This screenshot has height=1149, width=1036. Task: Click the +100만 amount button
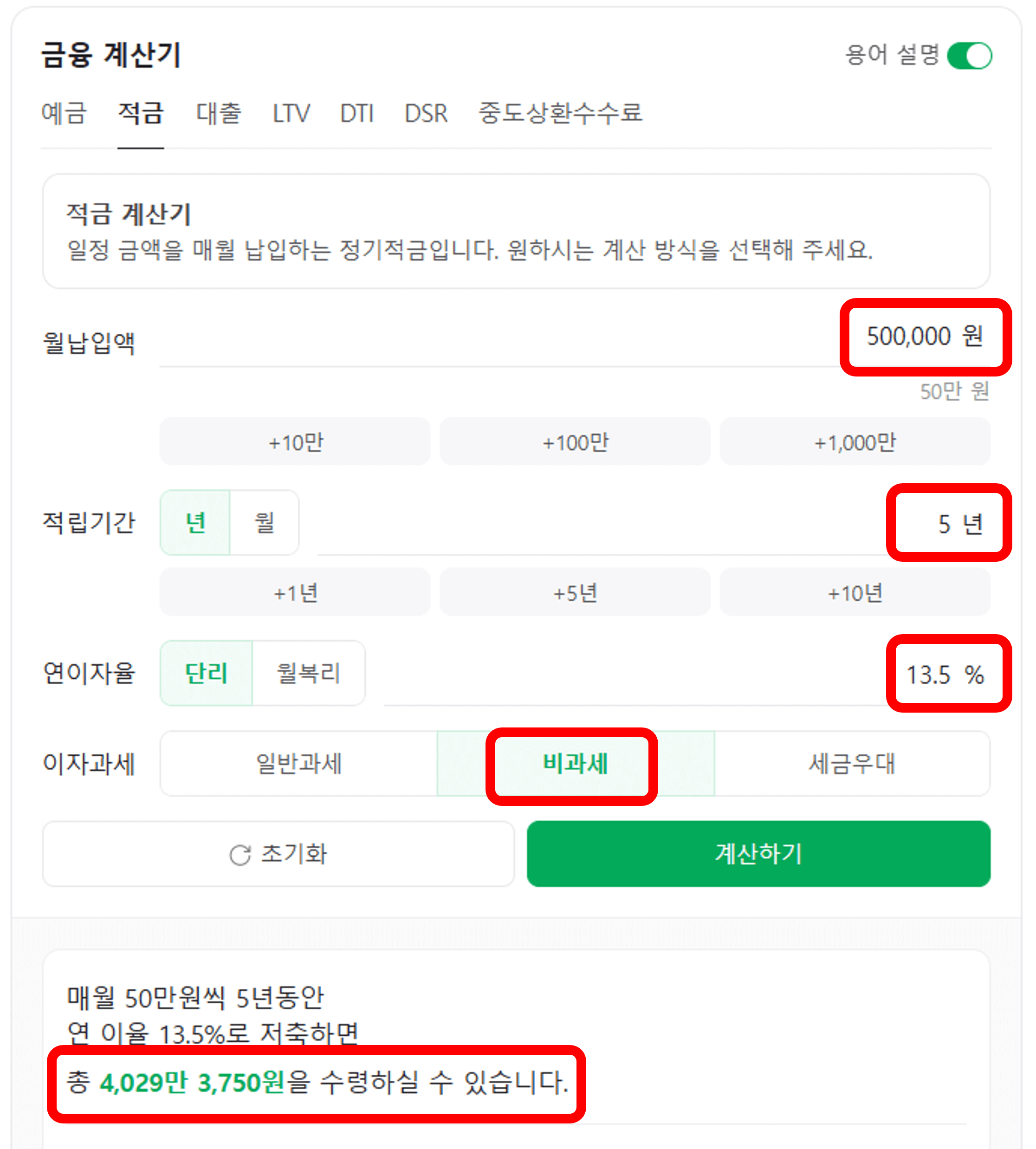pyautogui.click(x=576, y=442)
